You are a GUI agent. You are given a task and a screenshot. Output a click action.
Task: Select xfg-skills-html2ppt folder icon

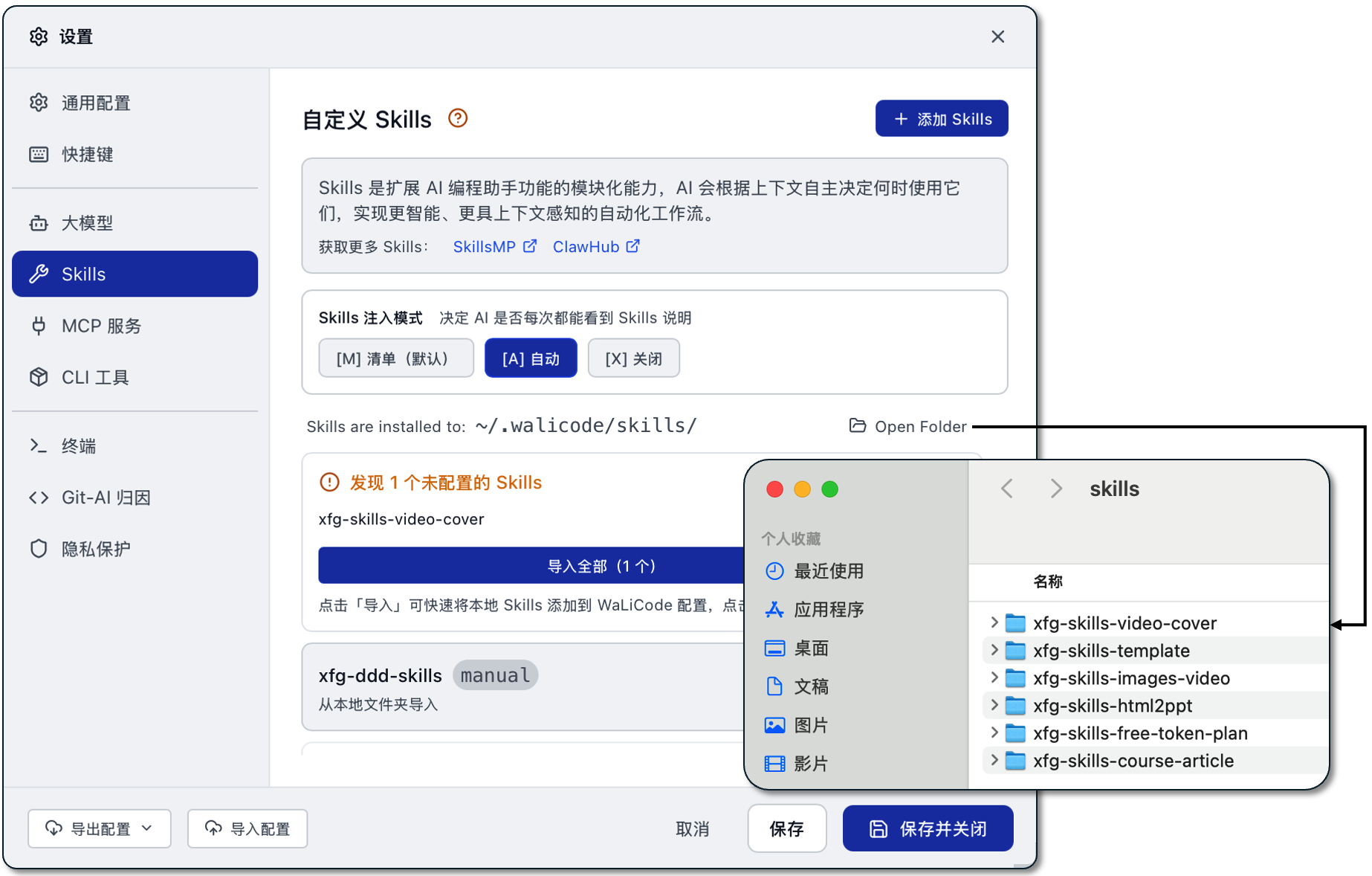click(x=1015, y=705)
